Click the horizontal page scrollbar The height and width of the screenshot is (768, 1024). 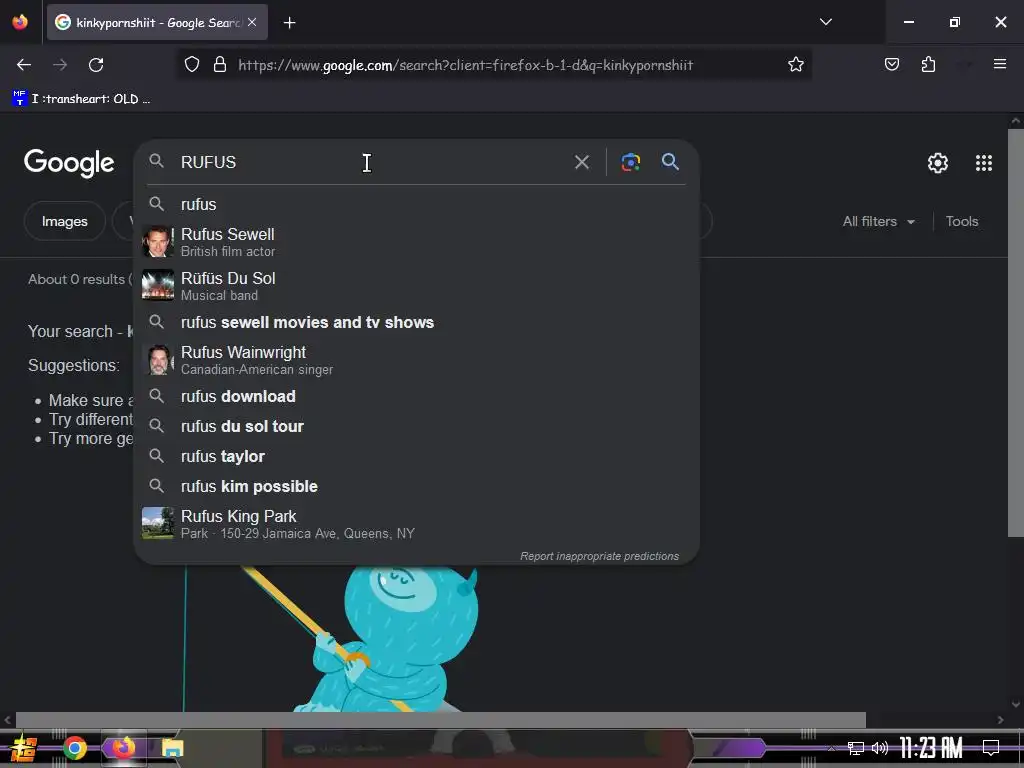[x=441, y=720]
